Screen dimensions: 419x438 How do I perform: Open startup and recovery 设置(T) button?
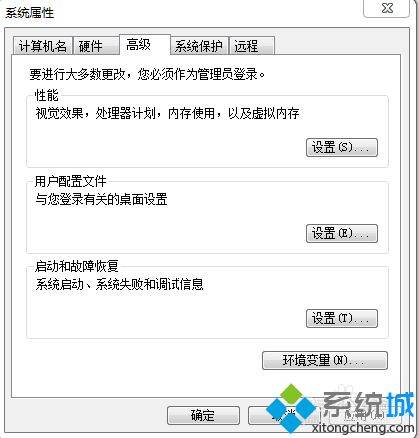tap(342, 318)
